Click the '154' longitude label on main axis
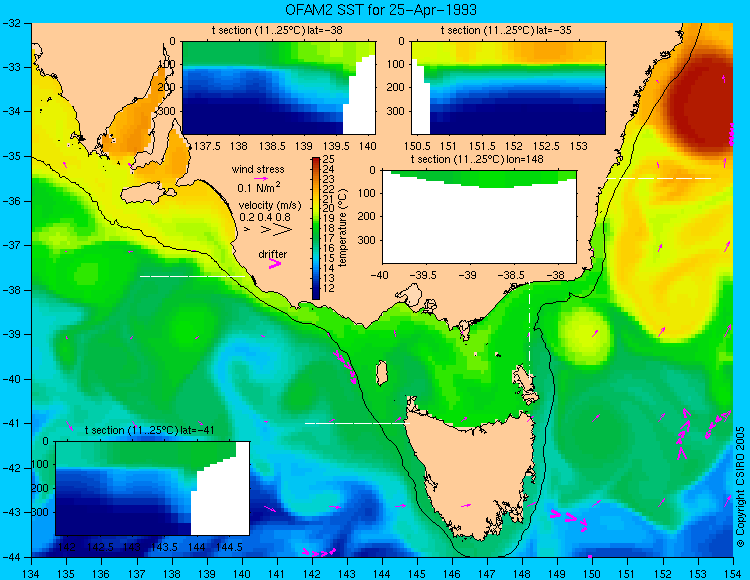 pyautogui.click(x=733, y=574)
